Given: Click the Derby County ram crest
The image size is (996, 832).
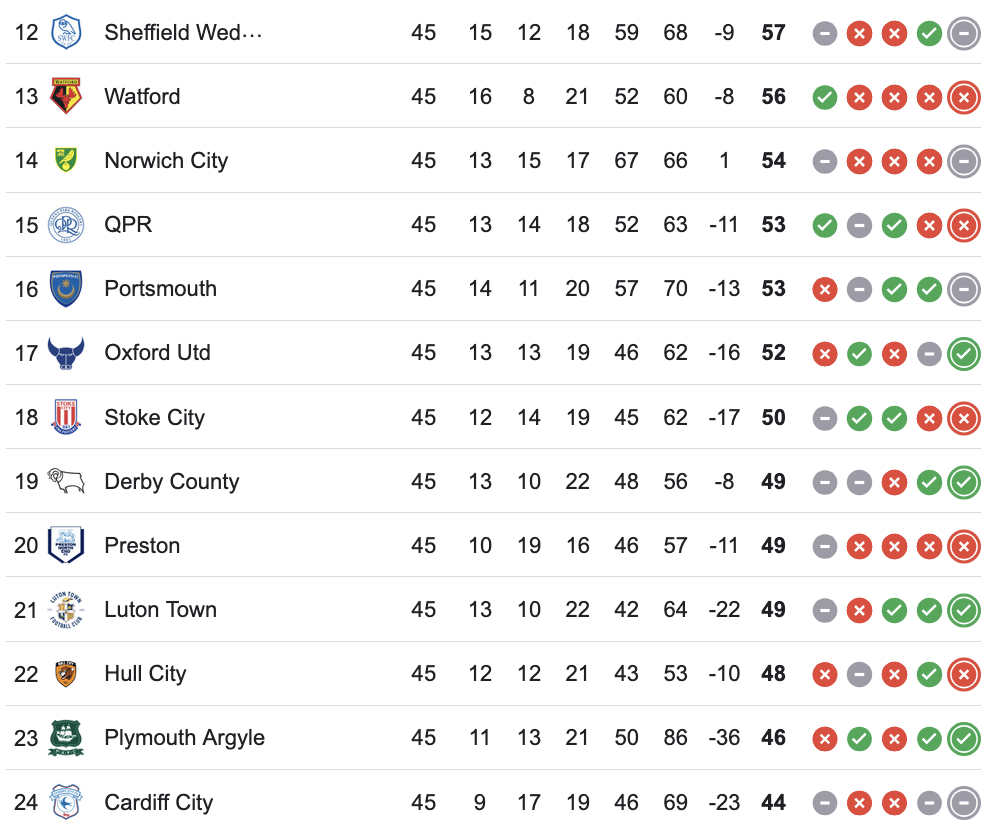Looking at the screenshot, I should click(x=66, y=481).
